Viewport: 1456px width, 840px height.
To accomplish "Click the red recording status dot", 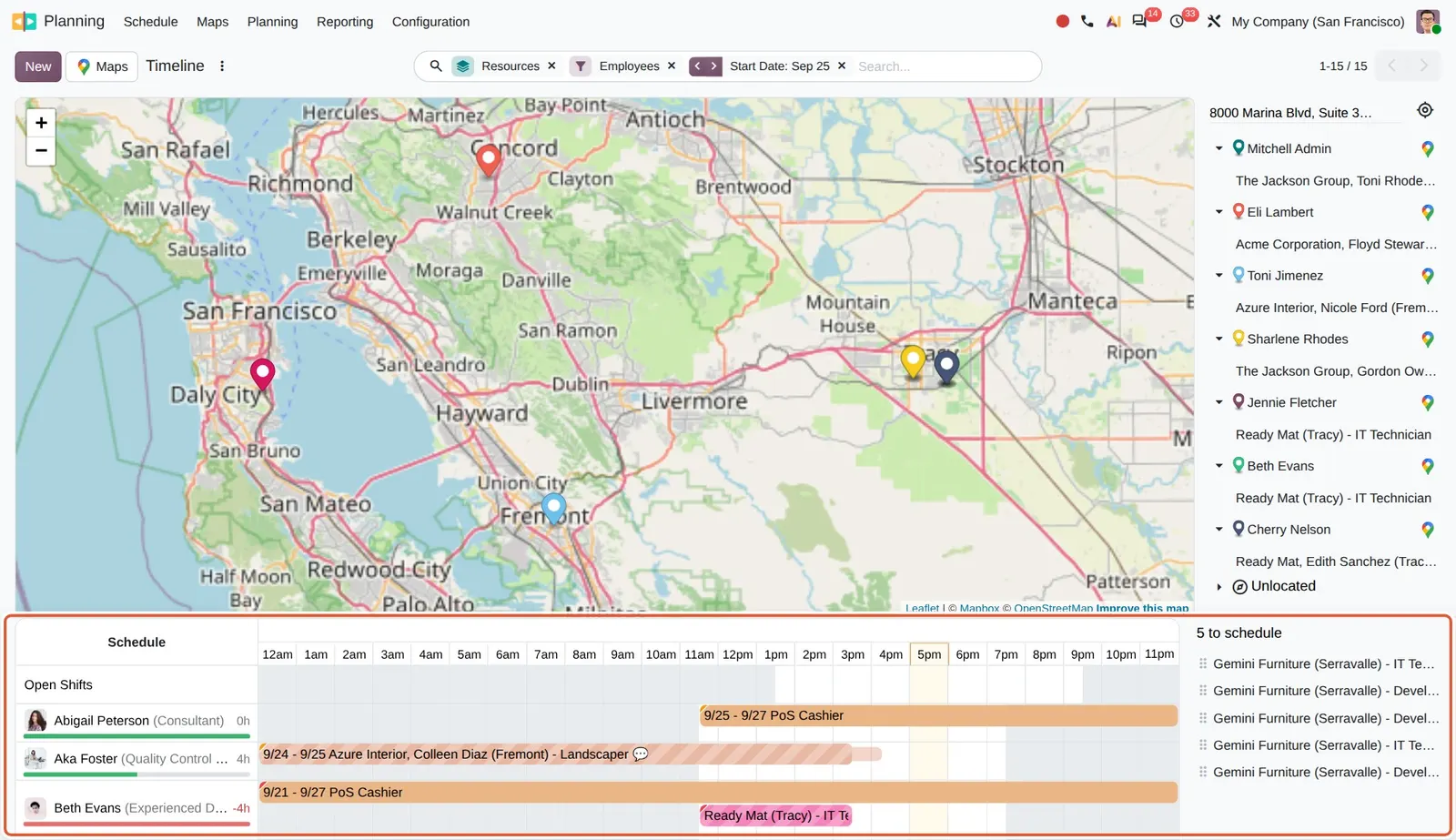I will click(1062, 21).
